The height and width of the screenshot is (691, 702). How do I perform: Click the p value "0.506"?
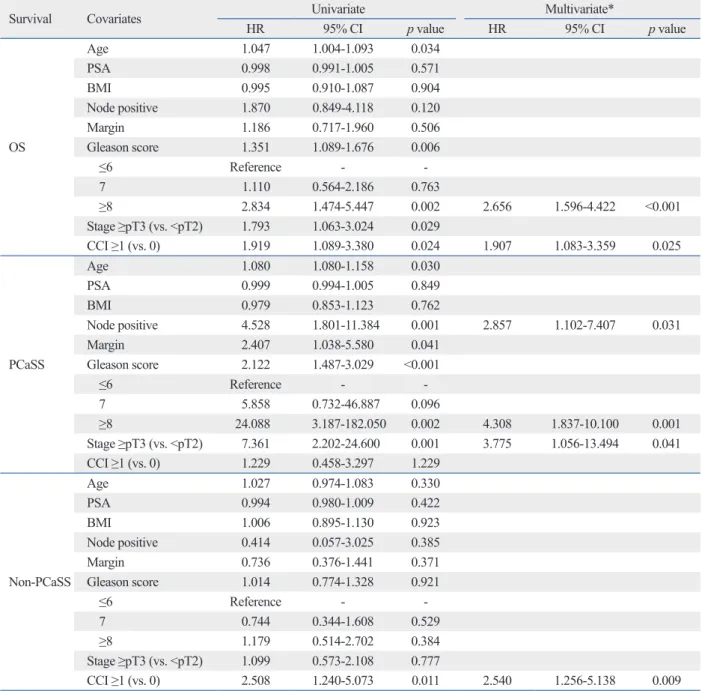tap(425, 128)
